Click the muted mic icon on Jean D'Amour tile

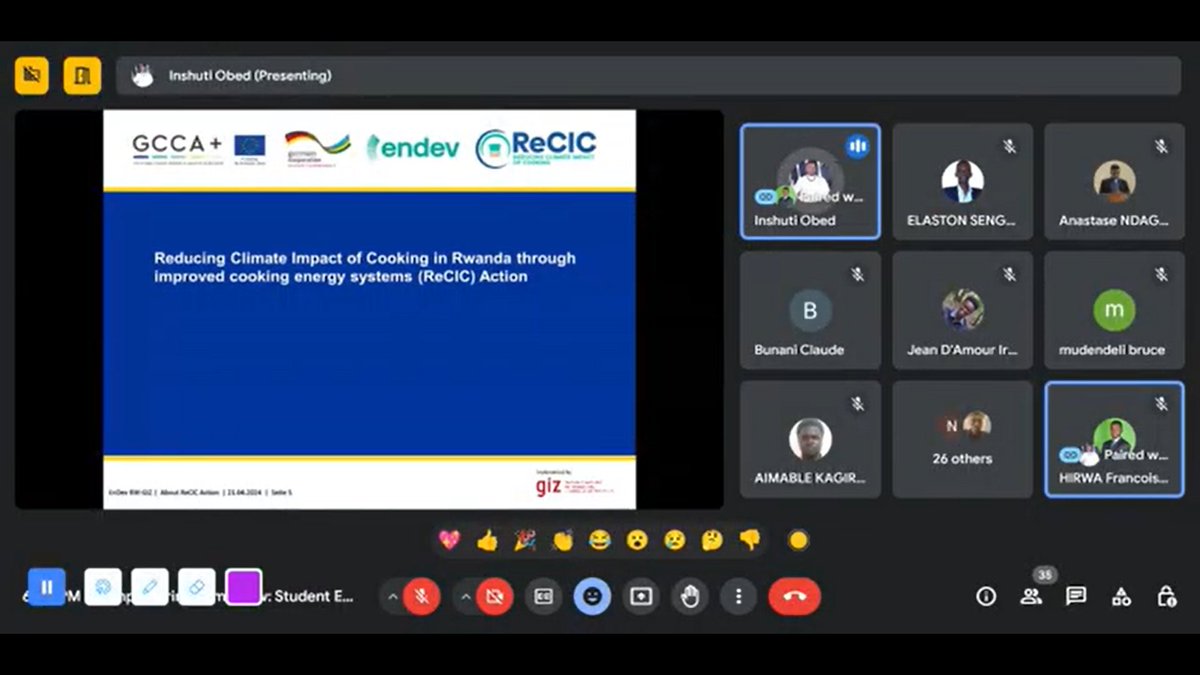click(1009, 274)
